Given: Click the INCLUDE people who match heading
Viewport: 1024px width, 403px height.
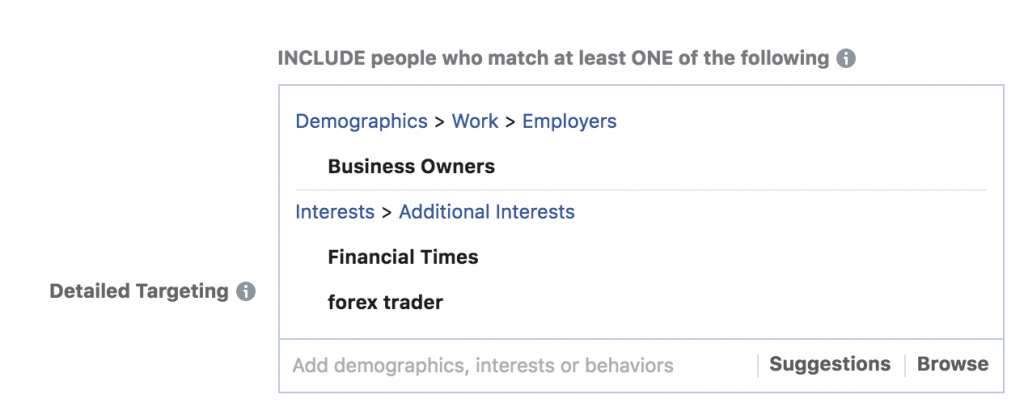Looking at the screenshot, I should pyautogui.click(x=553, y=59).
